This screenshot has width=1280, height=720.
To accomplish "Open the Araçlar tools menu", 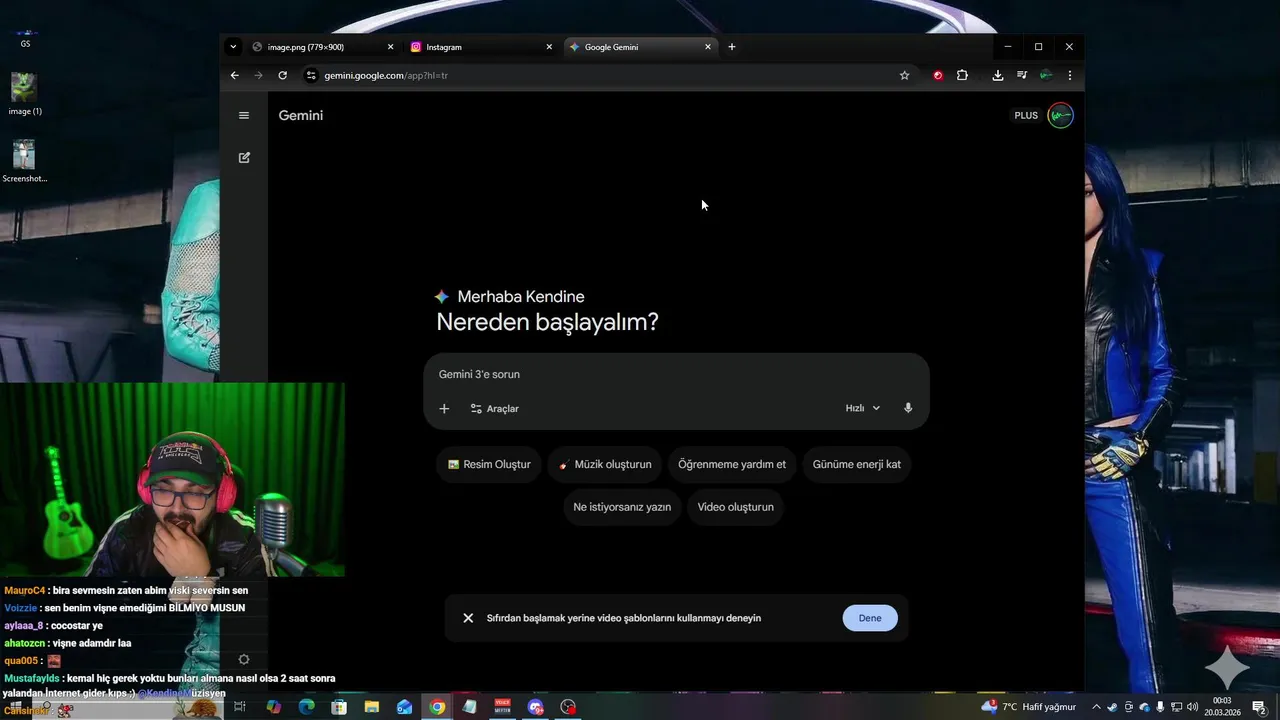I will [495, 408].
